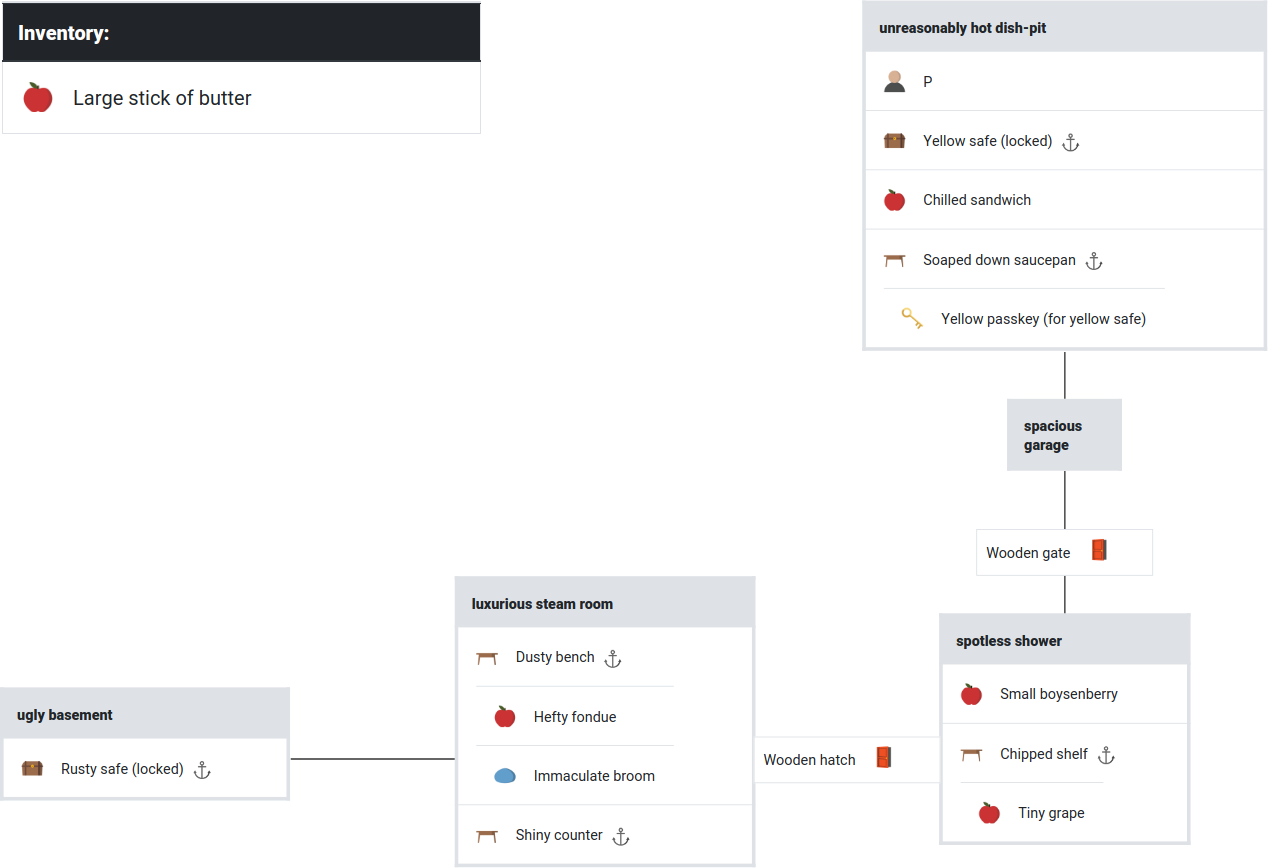Click the Yellow safe chest icon
The height and width of the screenshot is (868, 1268).
[x=894, y=141]
